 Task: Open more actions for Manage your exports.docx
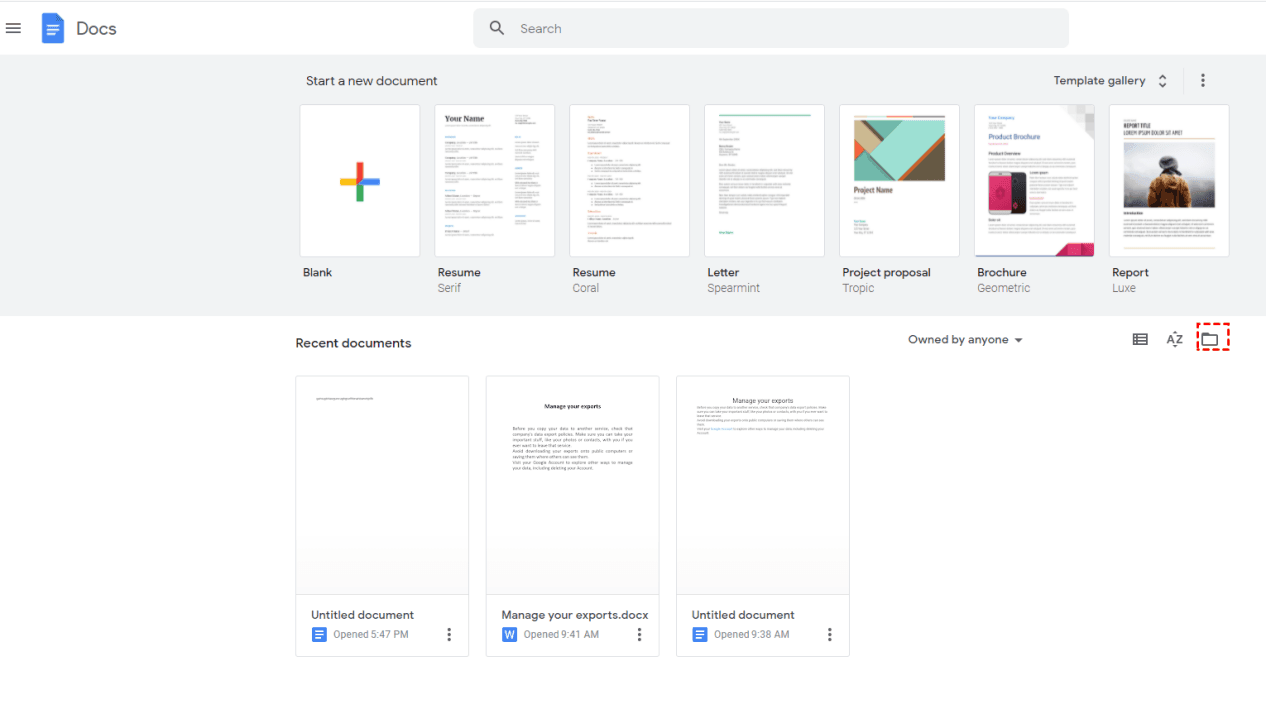click(x=639, y=634)
